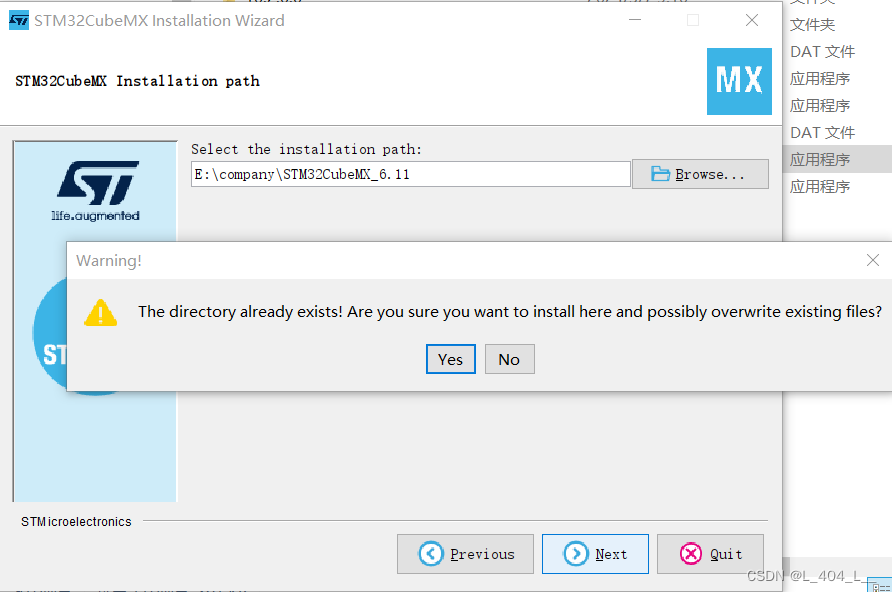Click the 'STM32CubeMX Installation path' heading
This screenshot has height=592, width=892.
tap(137, 81)
